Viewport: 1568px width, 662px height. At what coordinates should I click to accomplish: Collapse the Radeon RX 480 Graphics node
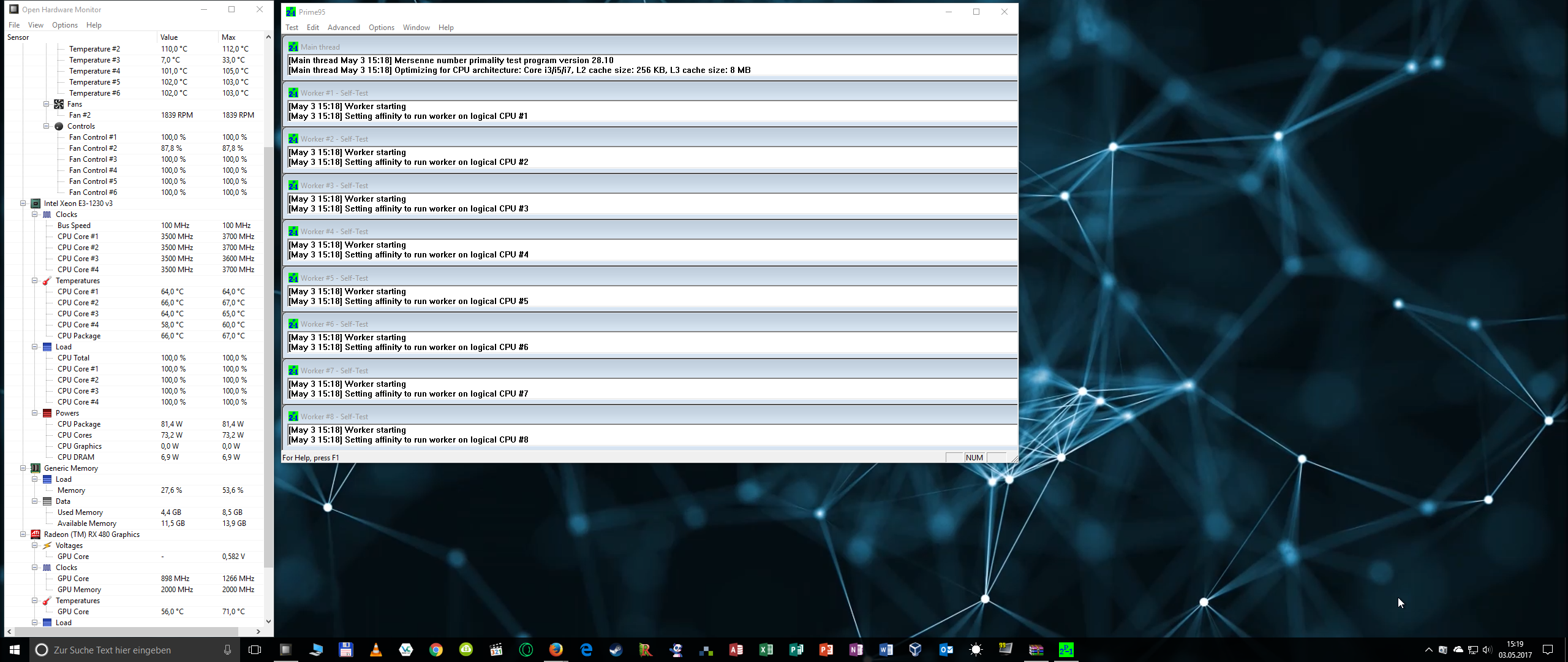[23, 535]
